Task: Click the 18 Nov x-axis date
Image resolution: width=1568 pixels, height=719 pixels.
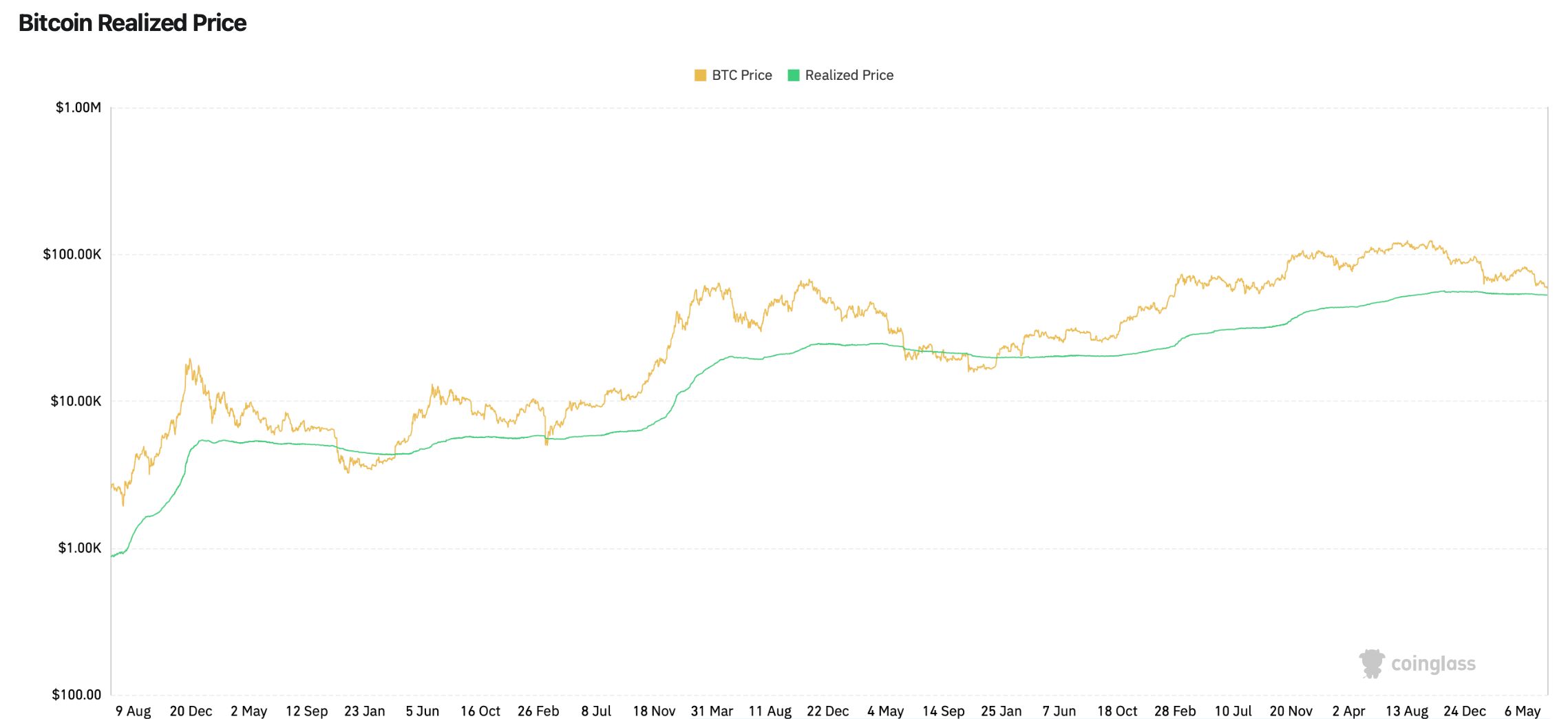Action: click(654, 711)
